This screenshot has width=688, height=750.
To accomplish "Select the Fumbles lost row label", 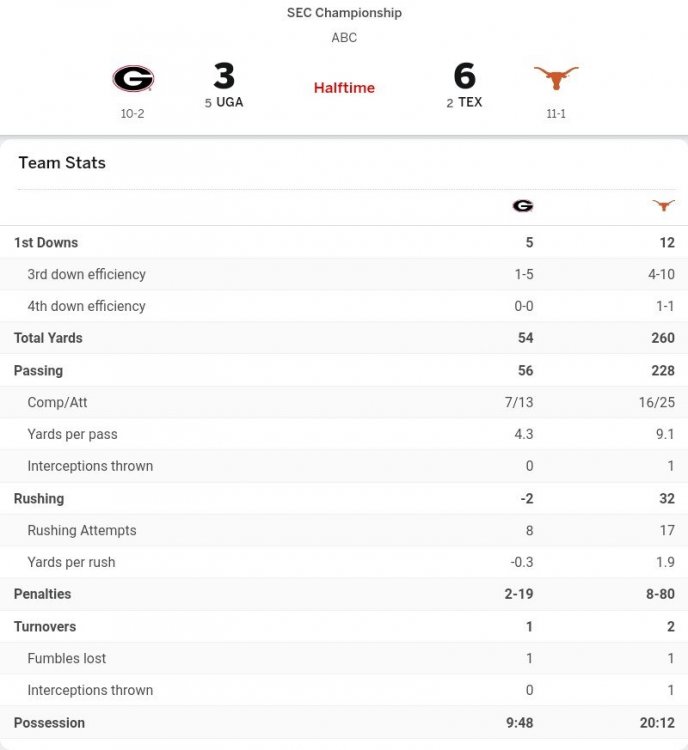I will [x=67, y=658].
